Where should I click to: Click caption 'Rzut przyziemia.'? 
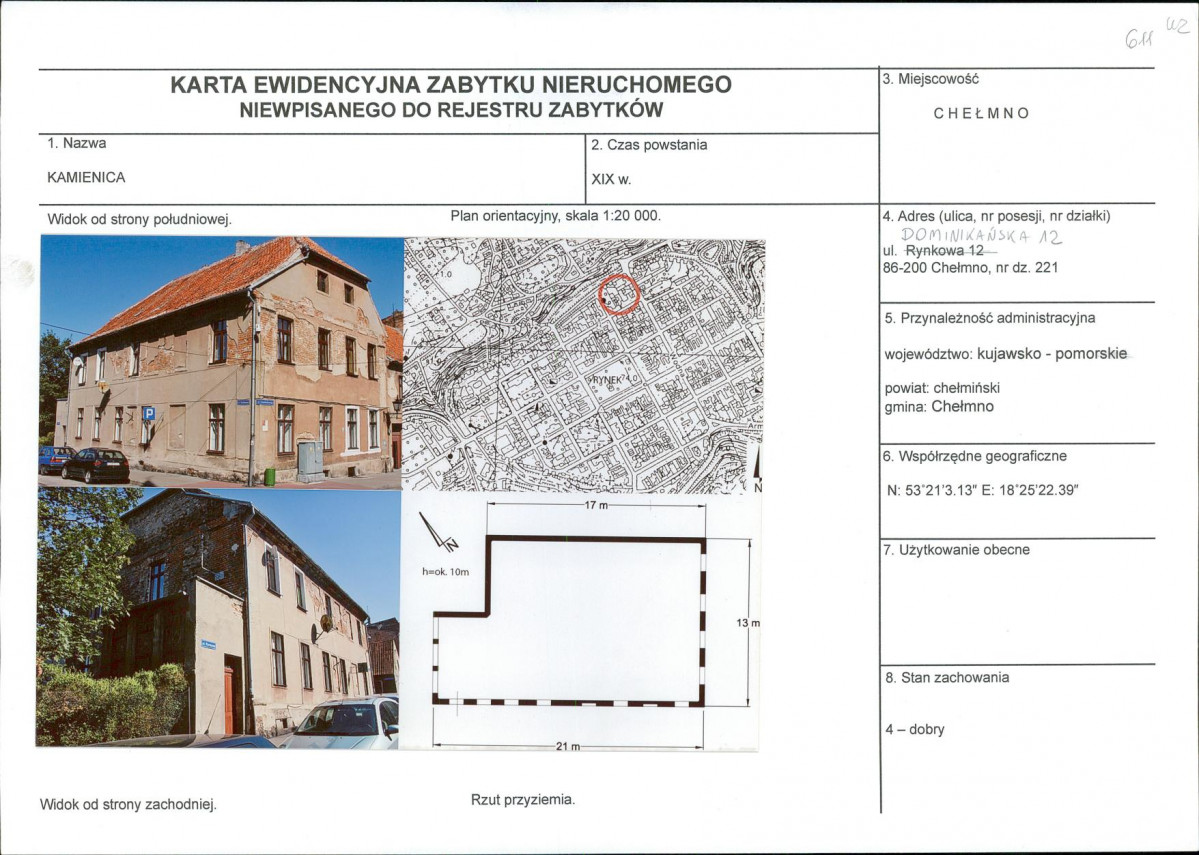[523, 800]
